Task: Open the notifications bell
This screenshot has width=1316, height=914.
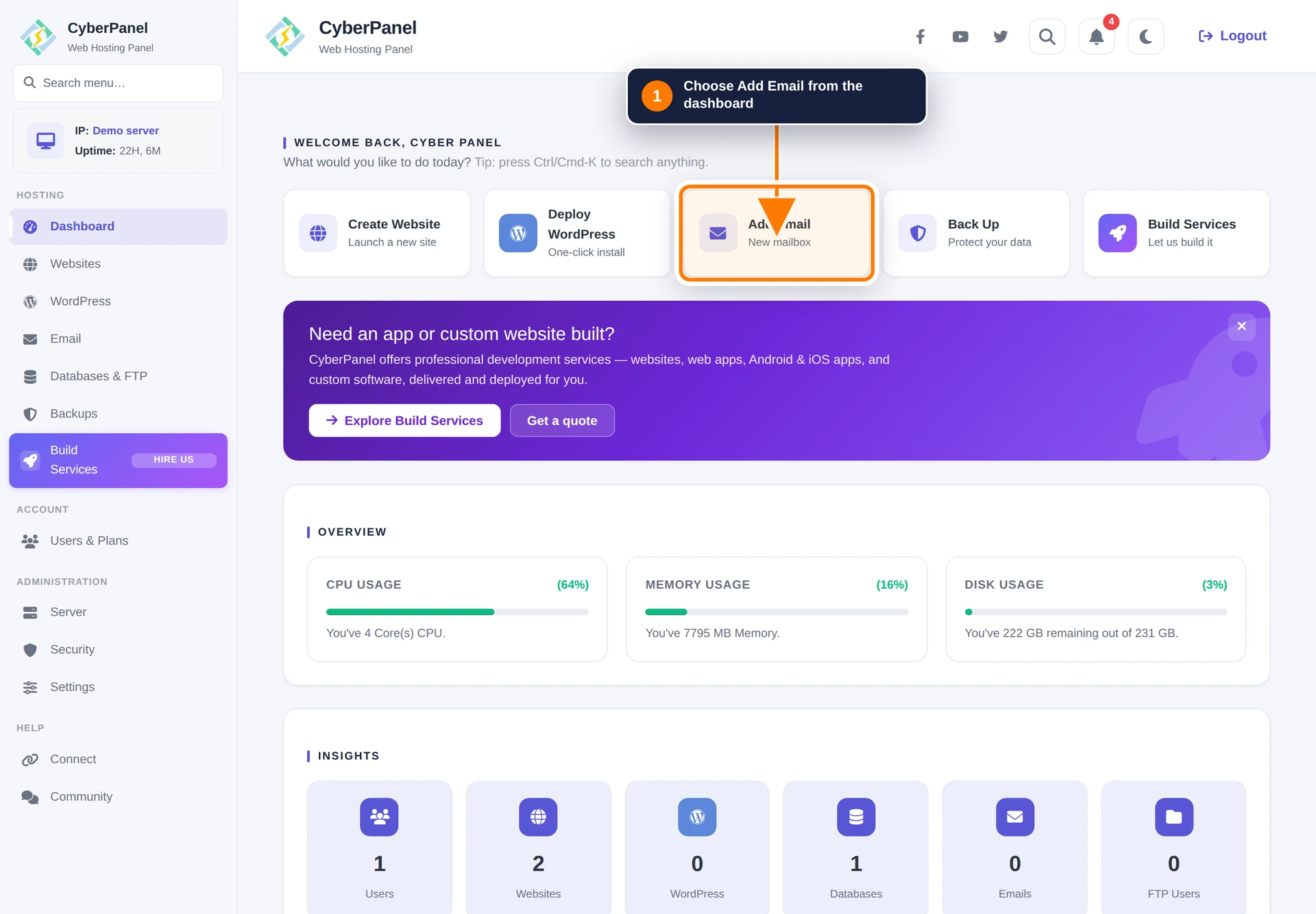Action: point(1097,36)
